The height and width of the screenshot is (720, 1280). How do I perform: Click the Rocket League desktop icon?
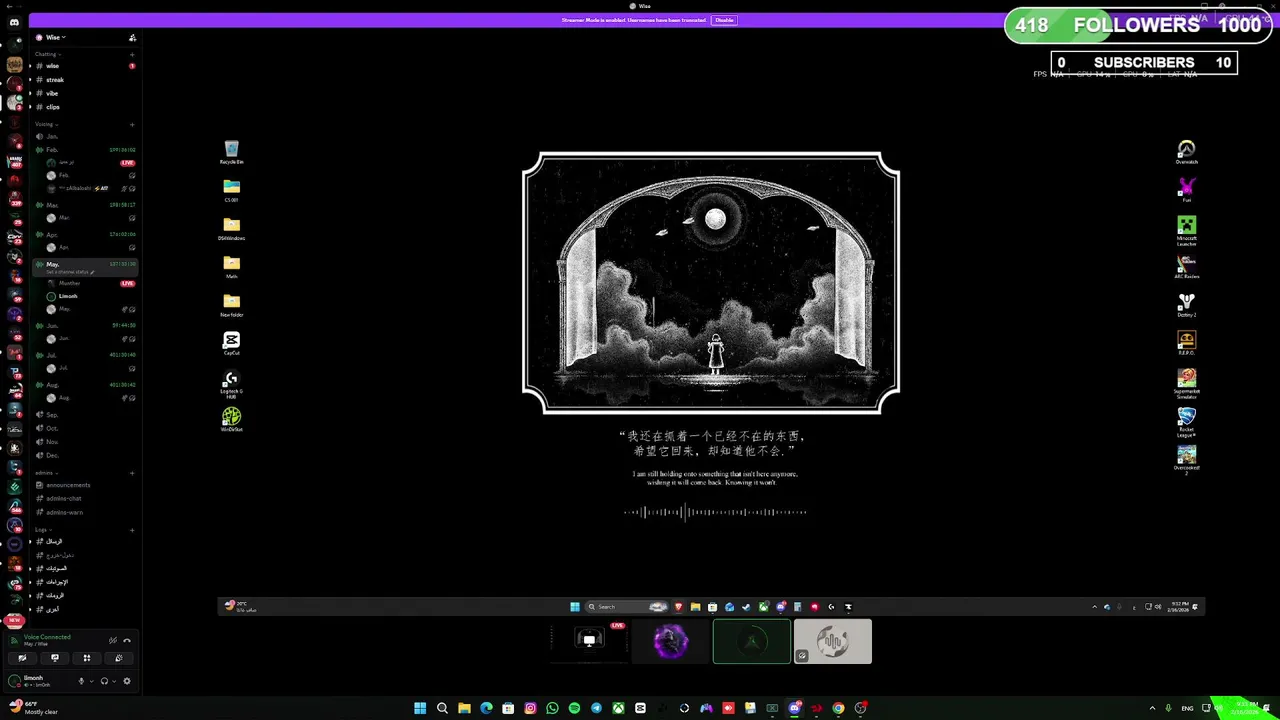(x=1186, y=422)
